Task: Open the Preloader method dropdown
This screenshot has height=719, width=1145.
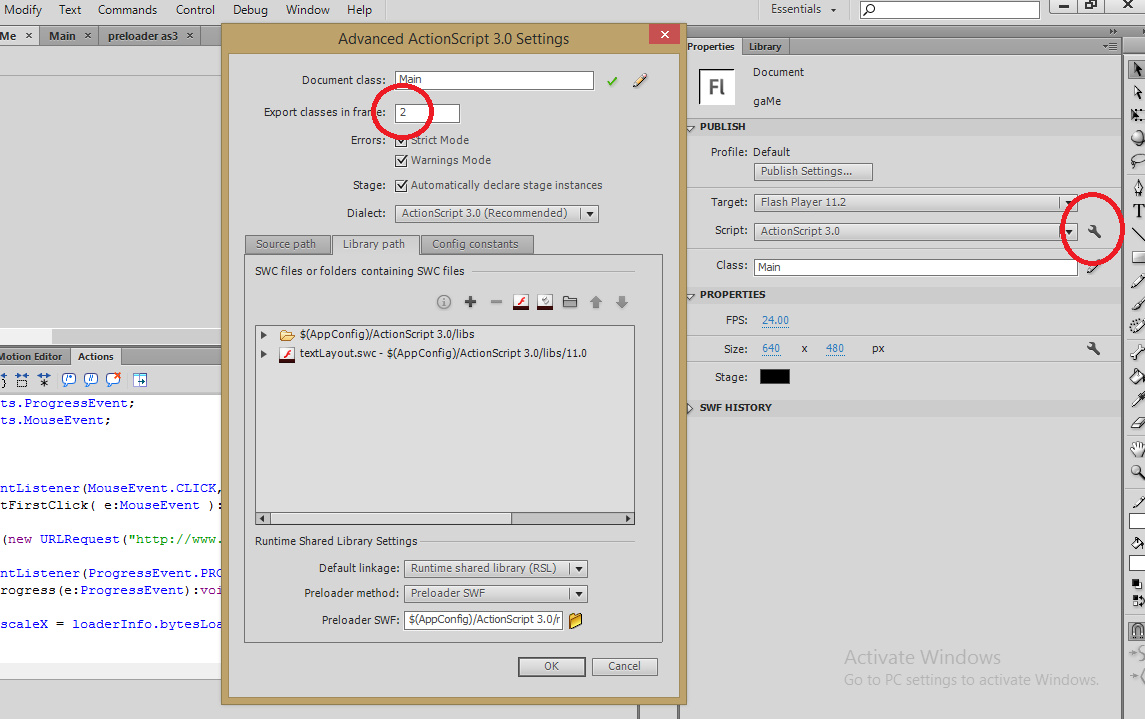Action: [496, 593]
